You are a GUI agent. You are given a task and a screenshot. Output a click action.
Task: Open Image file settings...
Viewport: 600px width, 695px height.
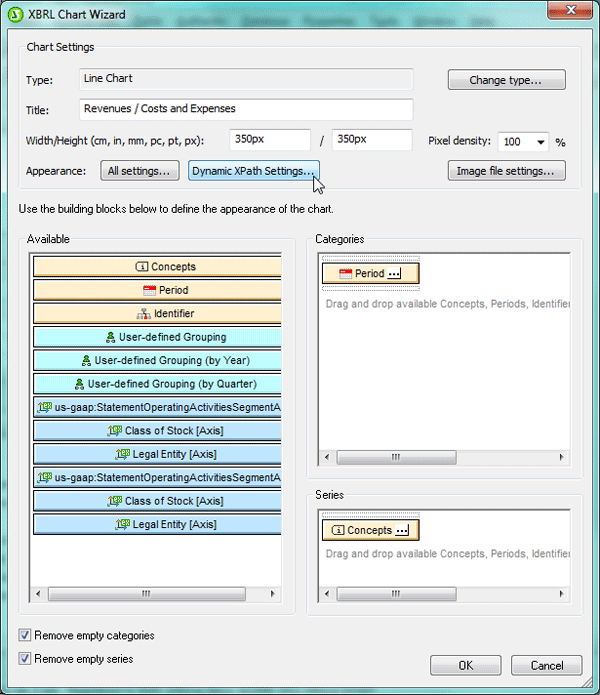[506, 171]
